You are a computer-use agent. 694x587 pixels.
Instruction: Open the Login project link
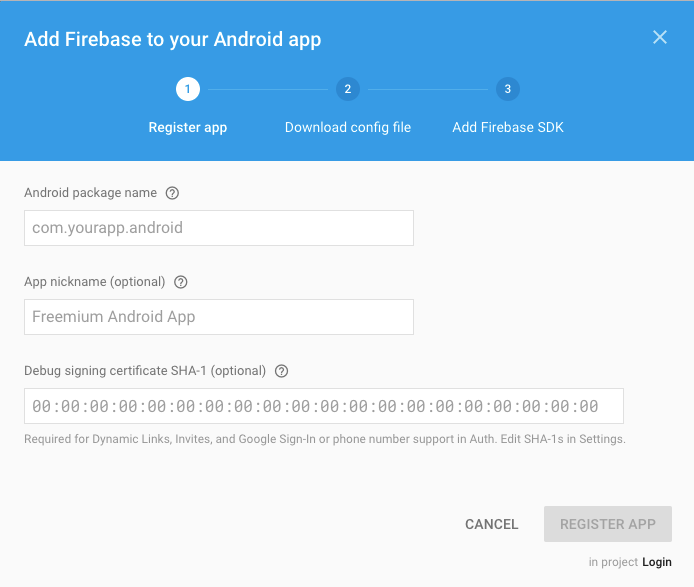point(657,562)
